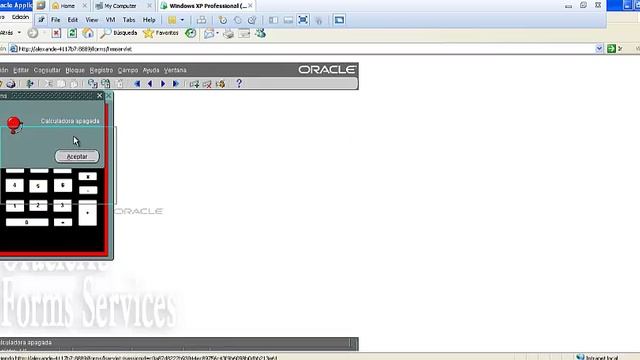Click the insert record icon
Image resolution: width=640 pixels, height=360 pixels.
point(194,84)
